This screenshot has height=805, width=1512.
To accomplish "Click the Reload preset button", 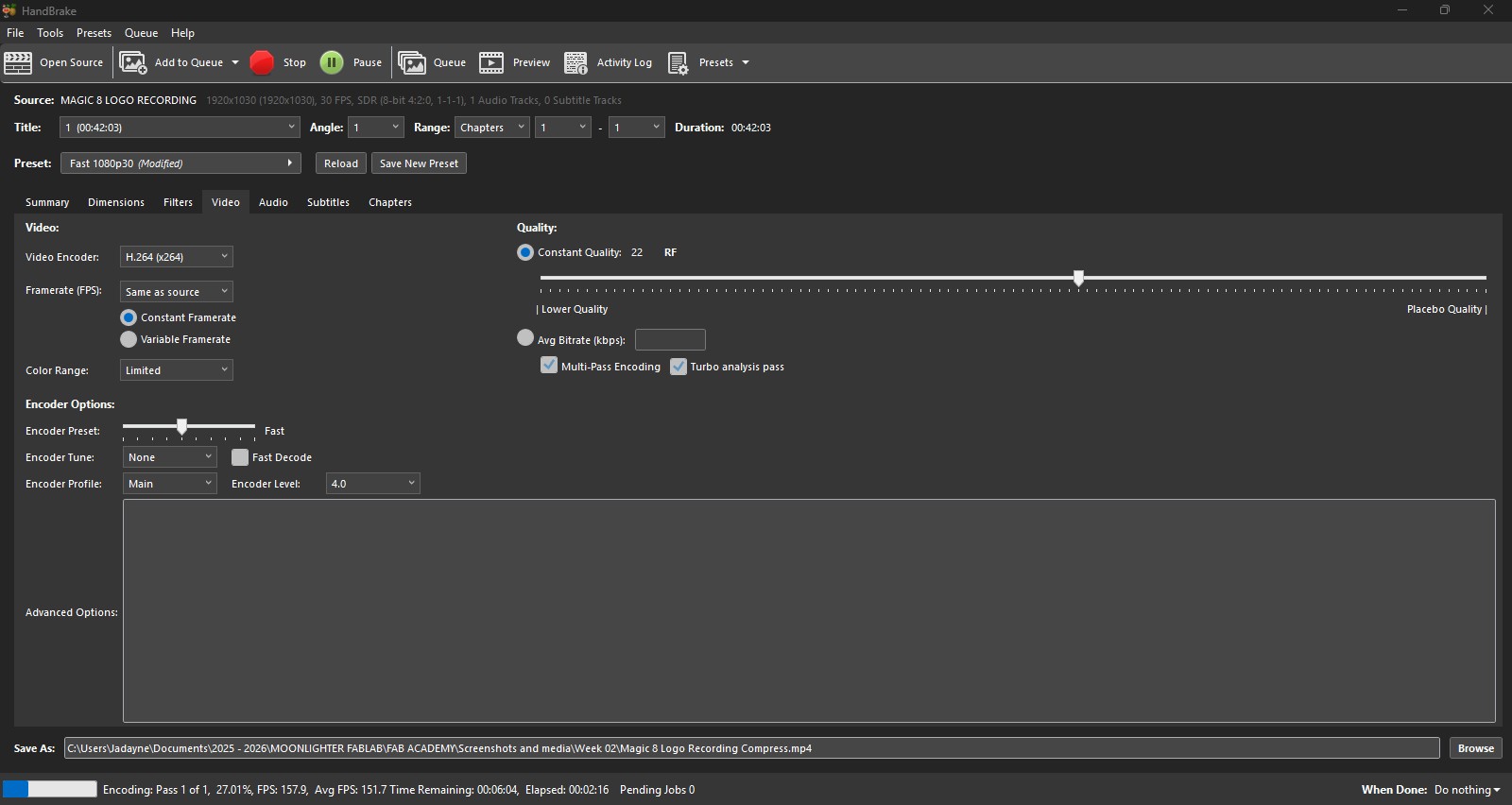I will pos(341,163).
